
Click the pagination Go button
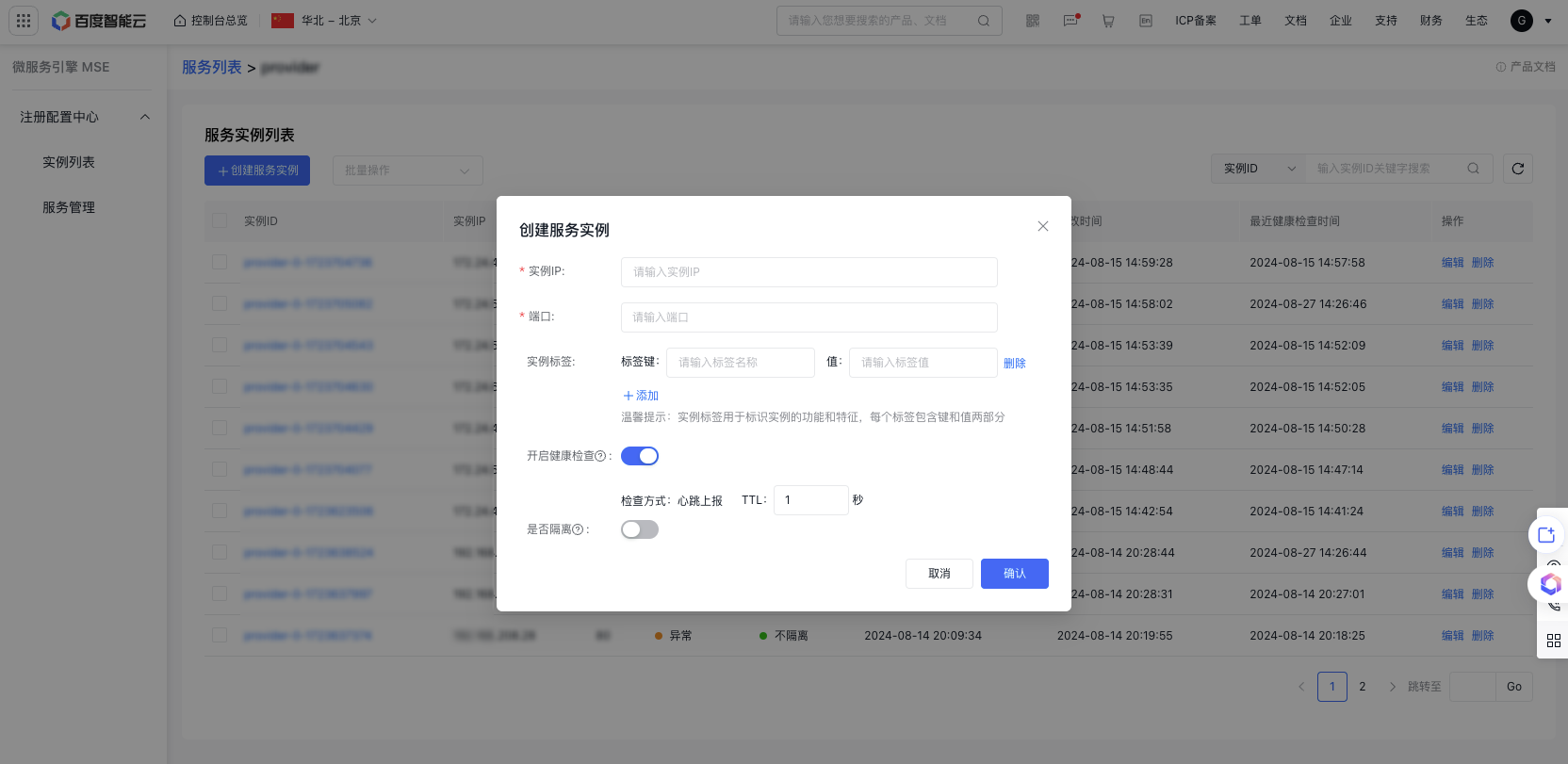click(1514, 687)
